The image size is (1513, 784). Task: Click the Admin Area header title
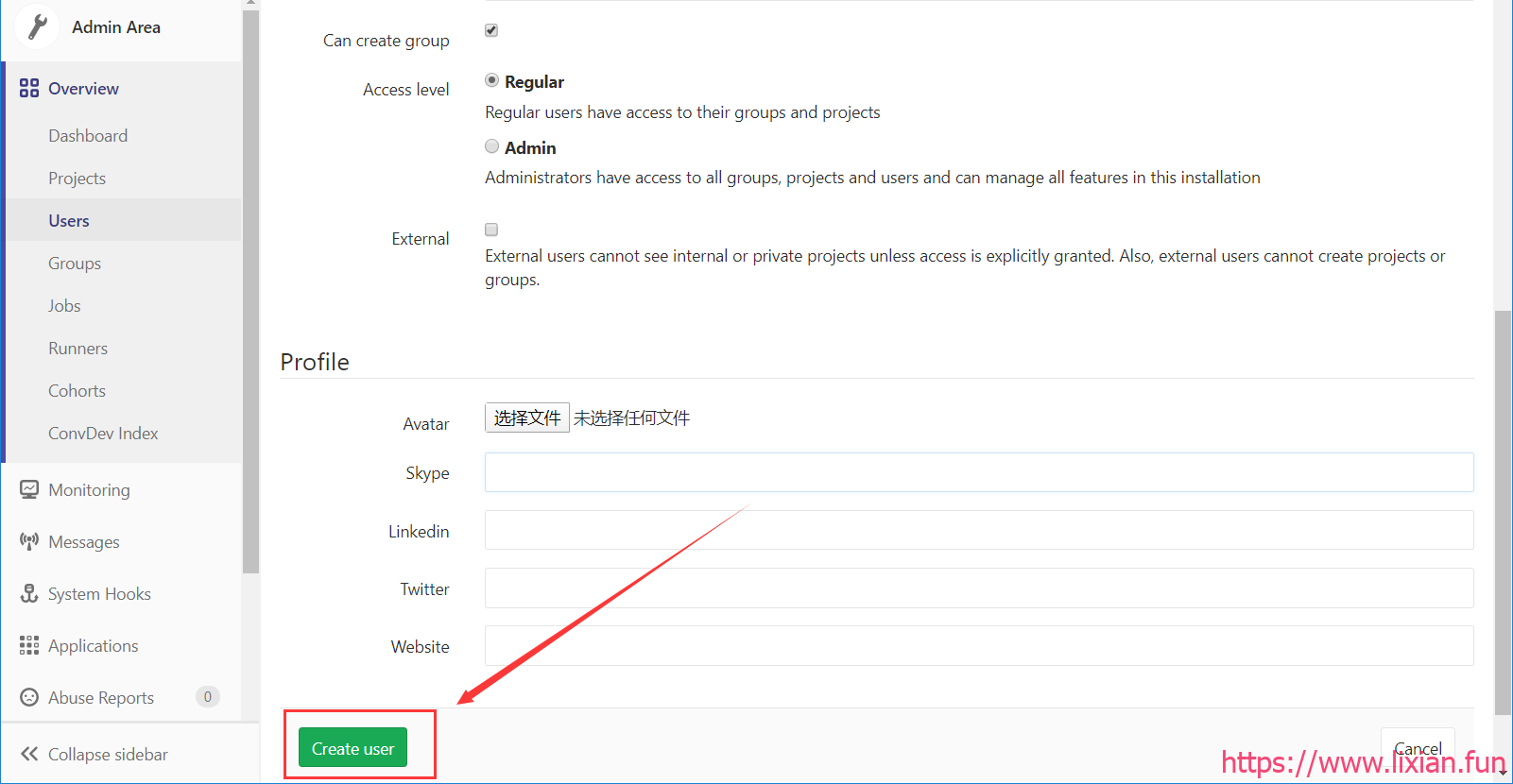116,27
